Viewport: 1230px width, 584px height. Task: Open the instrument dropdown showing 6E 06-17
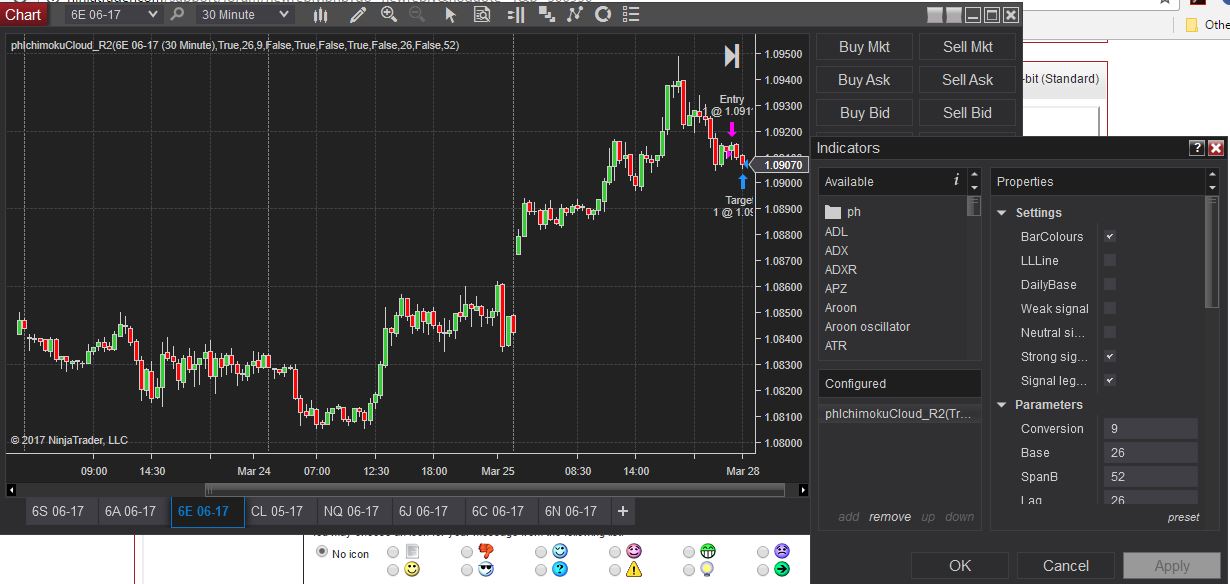[x=112, y=15]
